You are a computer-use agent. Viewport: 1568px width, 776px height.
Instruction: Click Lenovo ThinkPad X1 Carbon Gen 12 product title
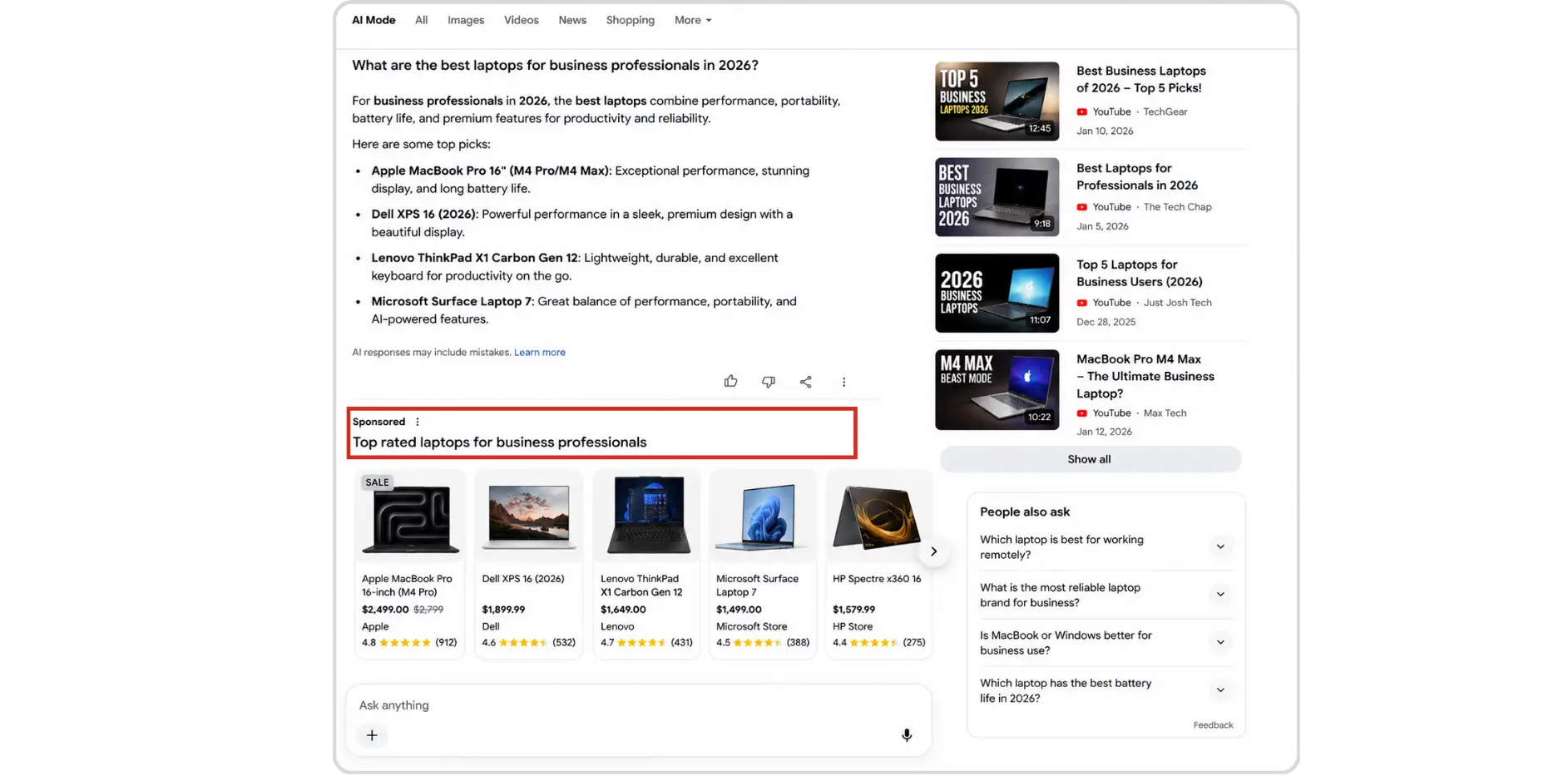pos(641,586)
